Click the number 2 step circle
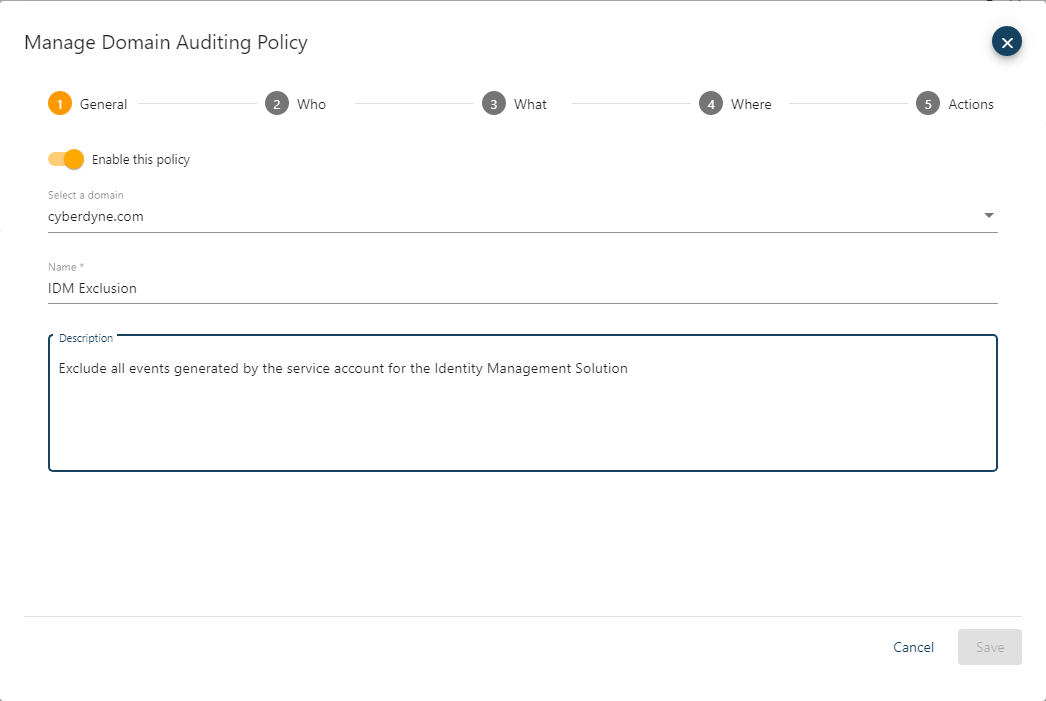Screen dimensions: 1046x701 tap(277, 104)
